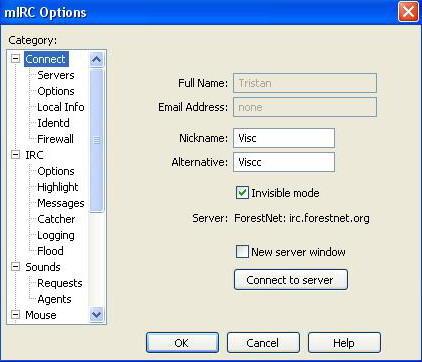Screen dimensions: 422x362
Task: Click the category list scrollbar thumb
Action: (96, 140)
